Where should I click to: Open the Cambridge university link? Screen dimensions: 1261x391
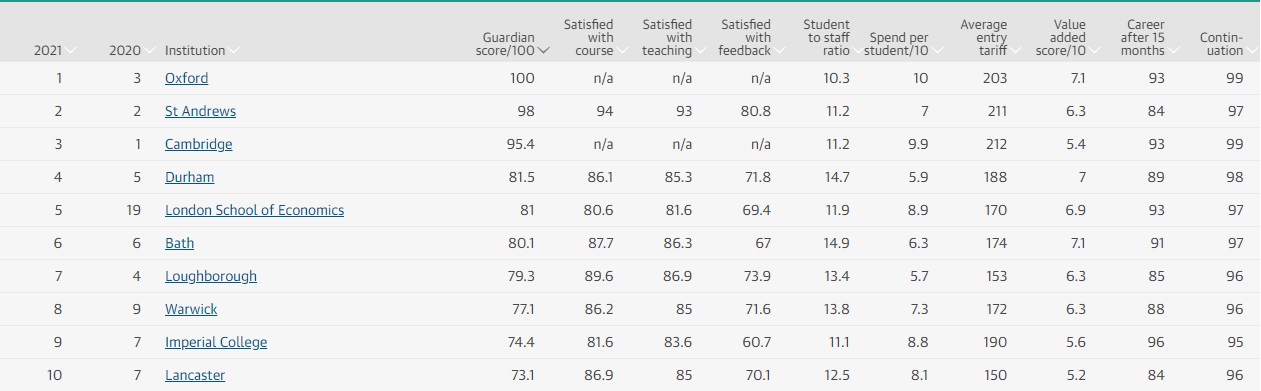[198, 144]
